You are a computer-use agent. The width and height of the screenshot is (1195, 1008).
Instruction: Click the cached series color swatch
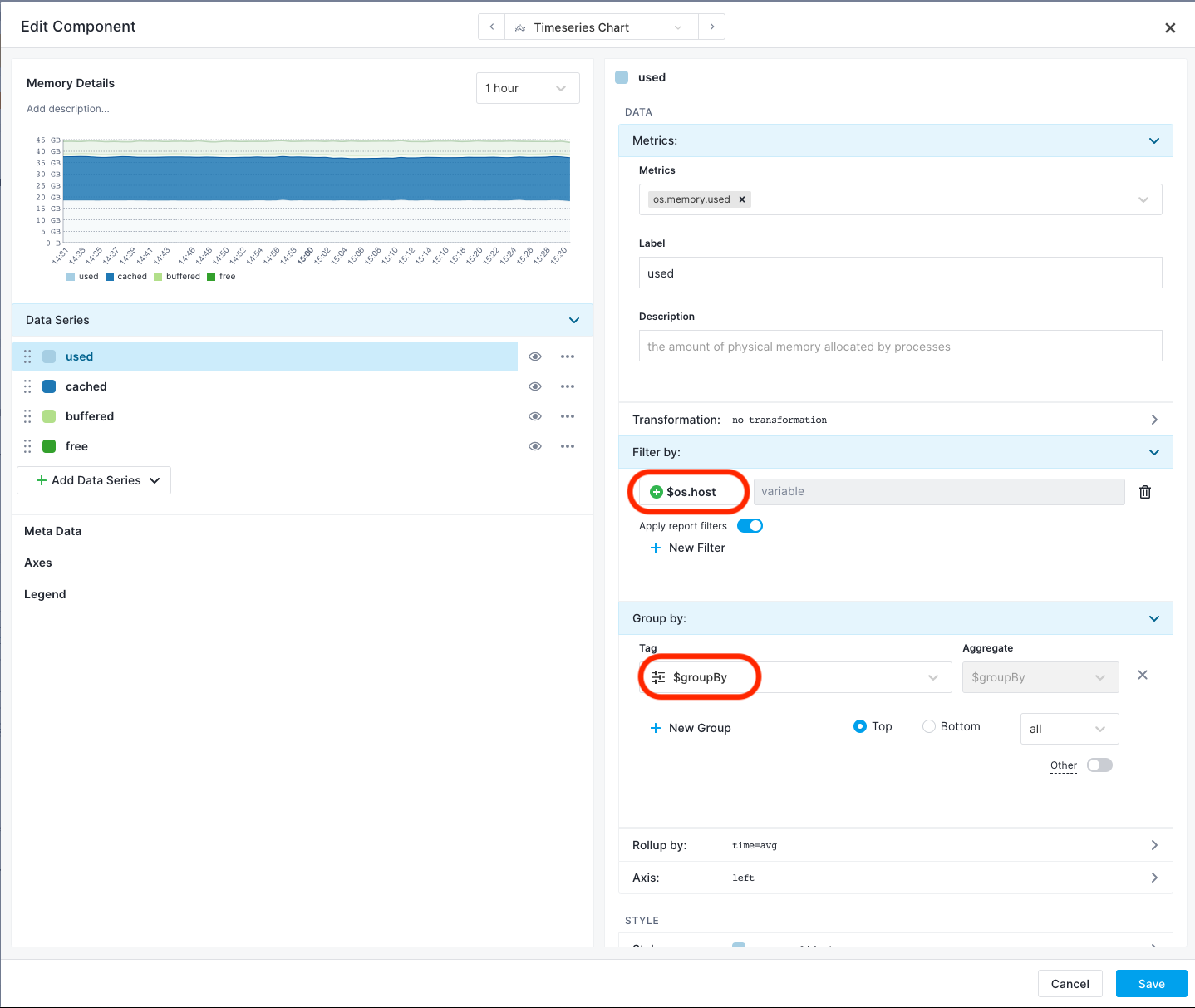tap(49, 386)
